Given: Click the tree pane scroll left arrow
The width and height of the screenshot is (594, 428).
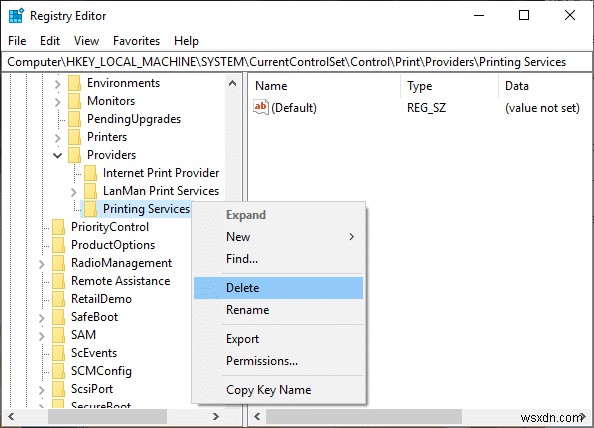Looking at the screenshot, I should [x=11, y=417].
